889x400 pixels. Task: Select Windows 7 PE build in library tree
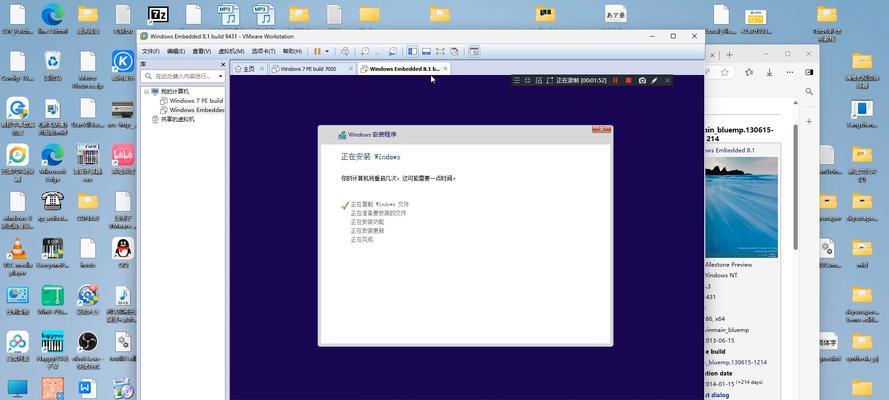pyautogui.click(x=192, y=100)
